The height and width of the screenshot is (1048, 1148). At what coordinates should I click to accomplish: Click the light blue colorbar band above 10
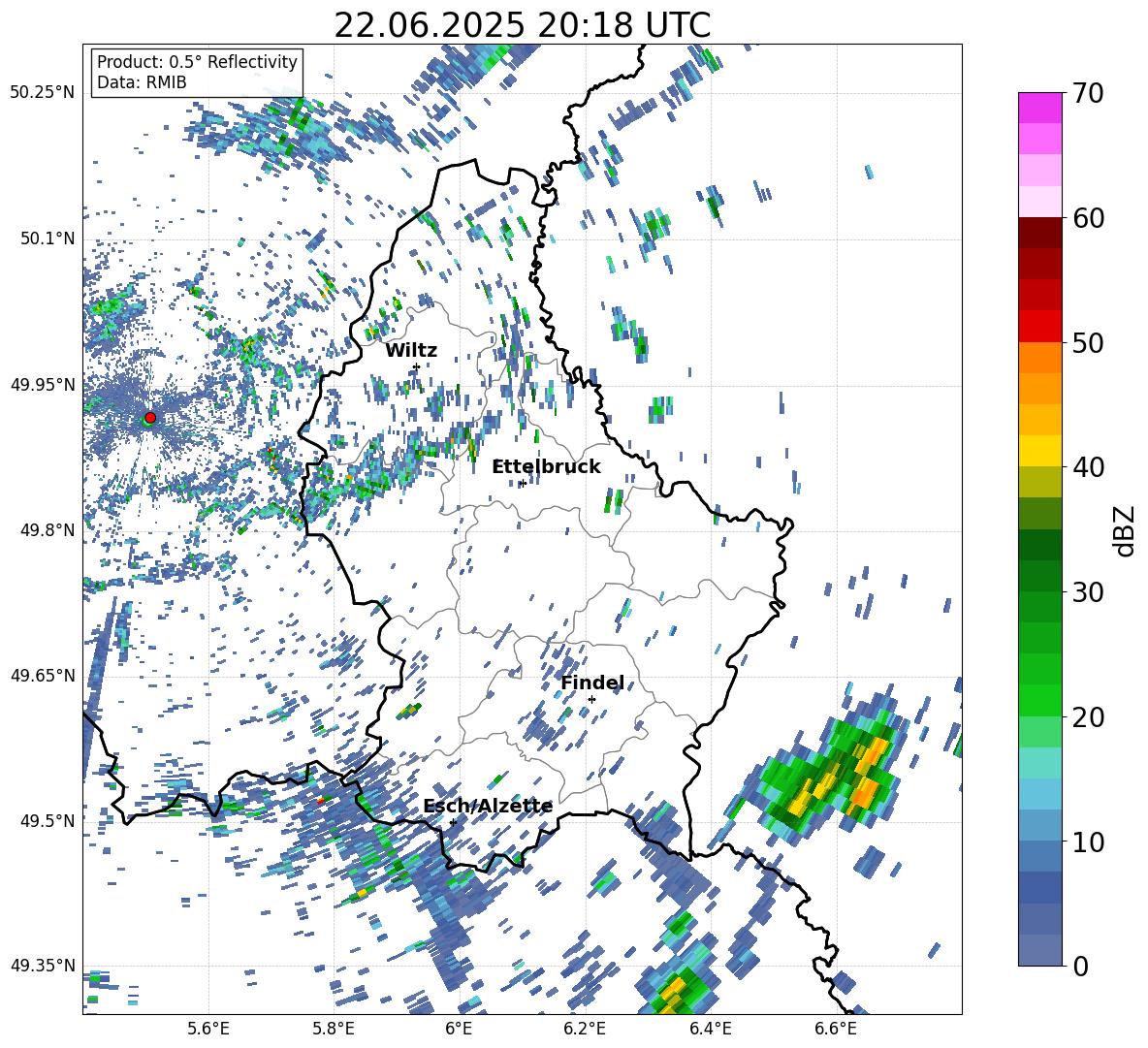[x=1040, y=794]
